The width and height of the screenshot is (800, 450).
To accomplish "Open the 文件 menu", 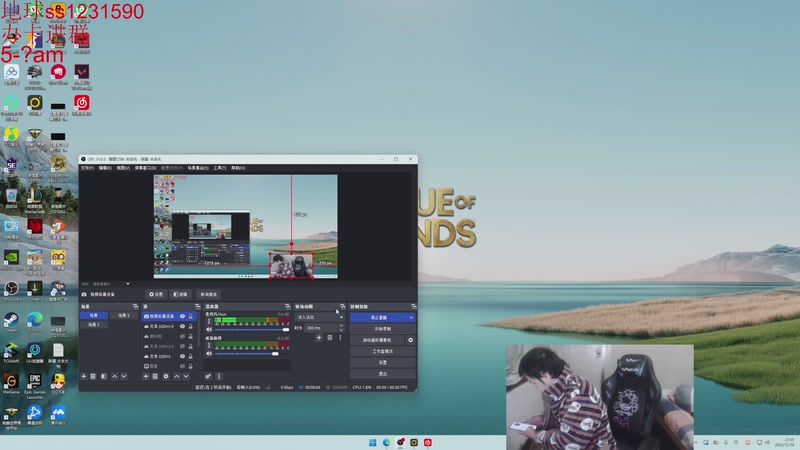I will (87, 168).
